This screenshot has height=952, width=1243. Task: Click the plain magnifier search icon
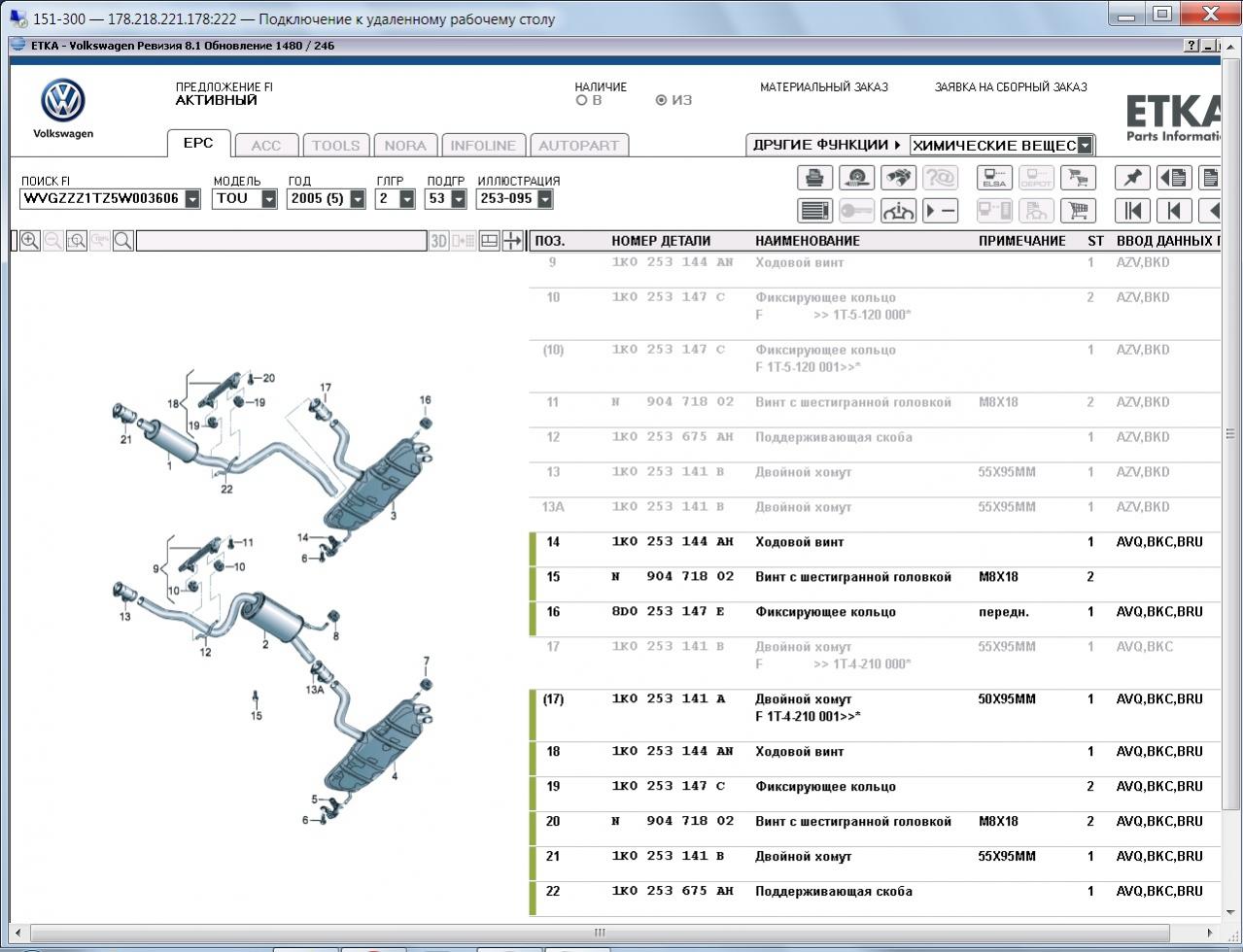point(123,241)
